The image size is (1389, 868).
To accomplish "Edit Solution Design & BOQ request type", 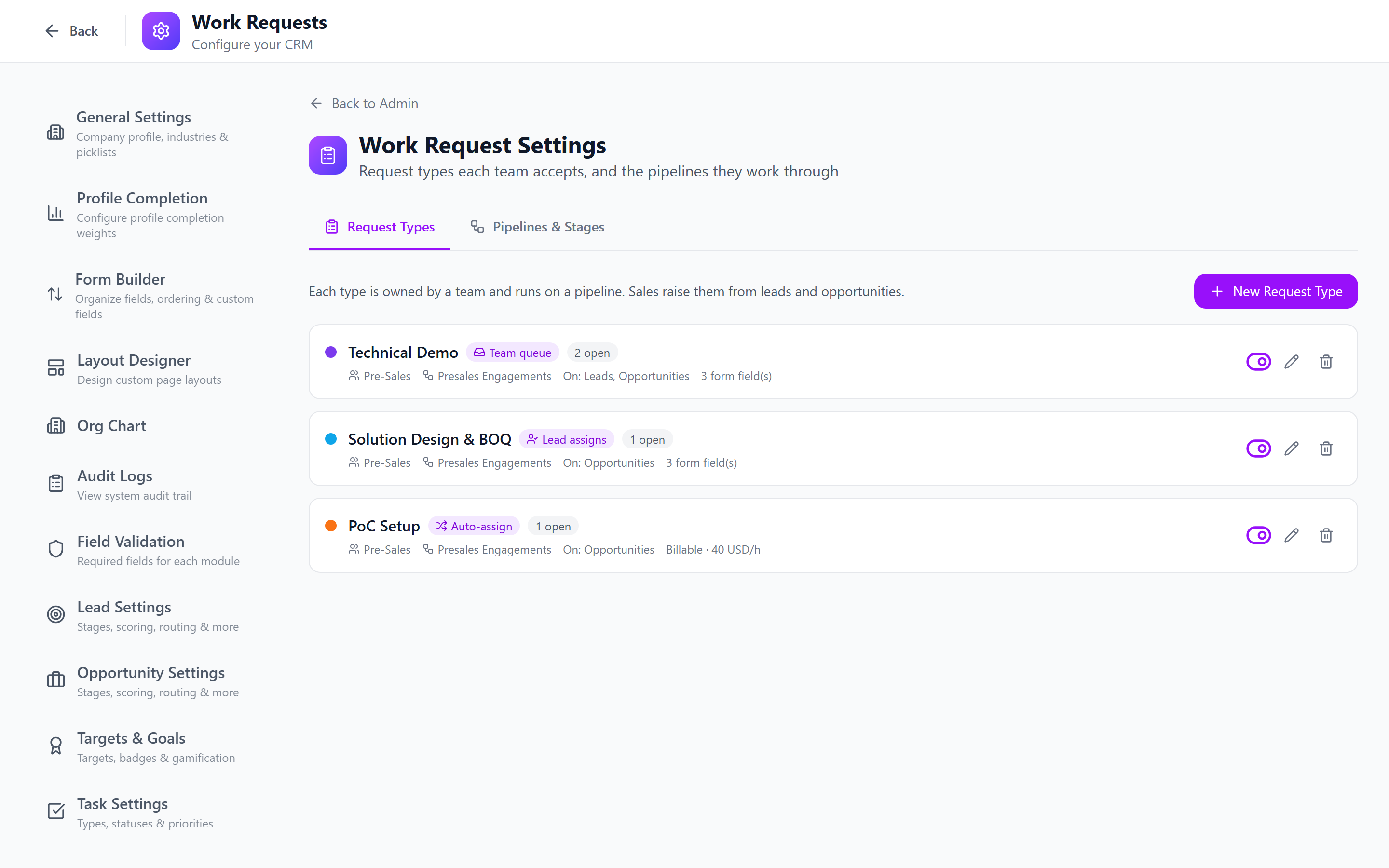I will point(1292,448).
